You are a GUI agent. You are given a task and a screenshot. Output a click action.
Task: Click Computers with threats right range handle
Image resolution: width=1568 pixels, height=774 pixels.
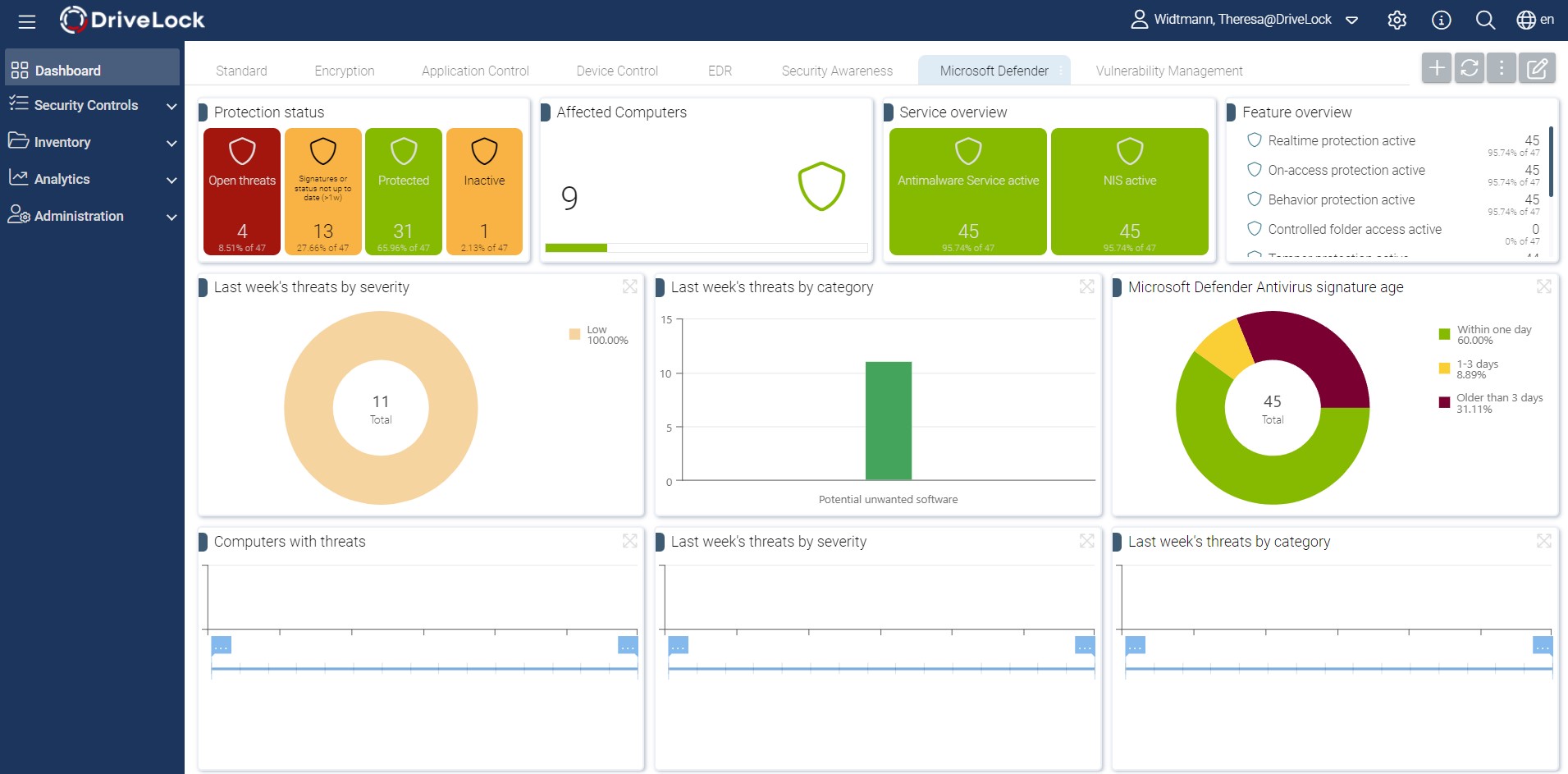pyautogui.click(x=628, y=645)
